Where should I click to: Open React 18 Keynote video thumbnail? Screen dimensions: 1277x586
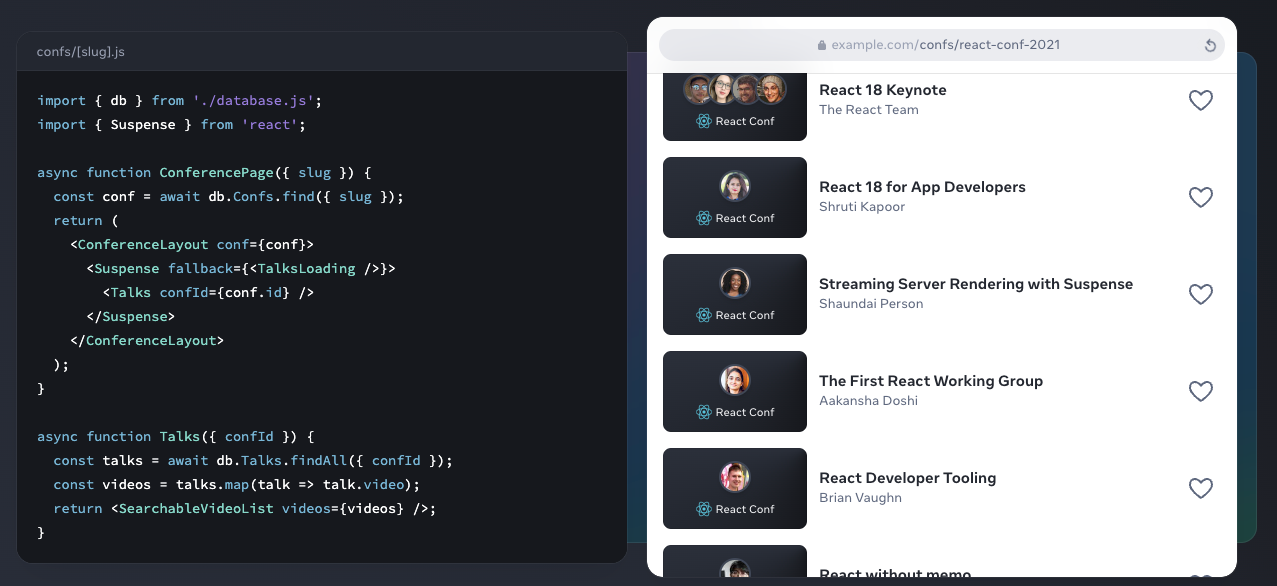coord(735,107)
